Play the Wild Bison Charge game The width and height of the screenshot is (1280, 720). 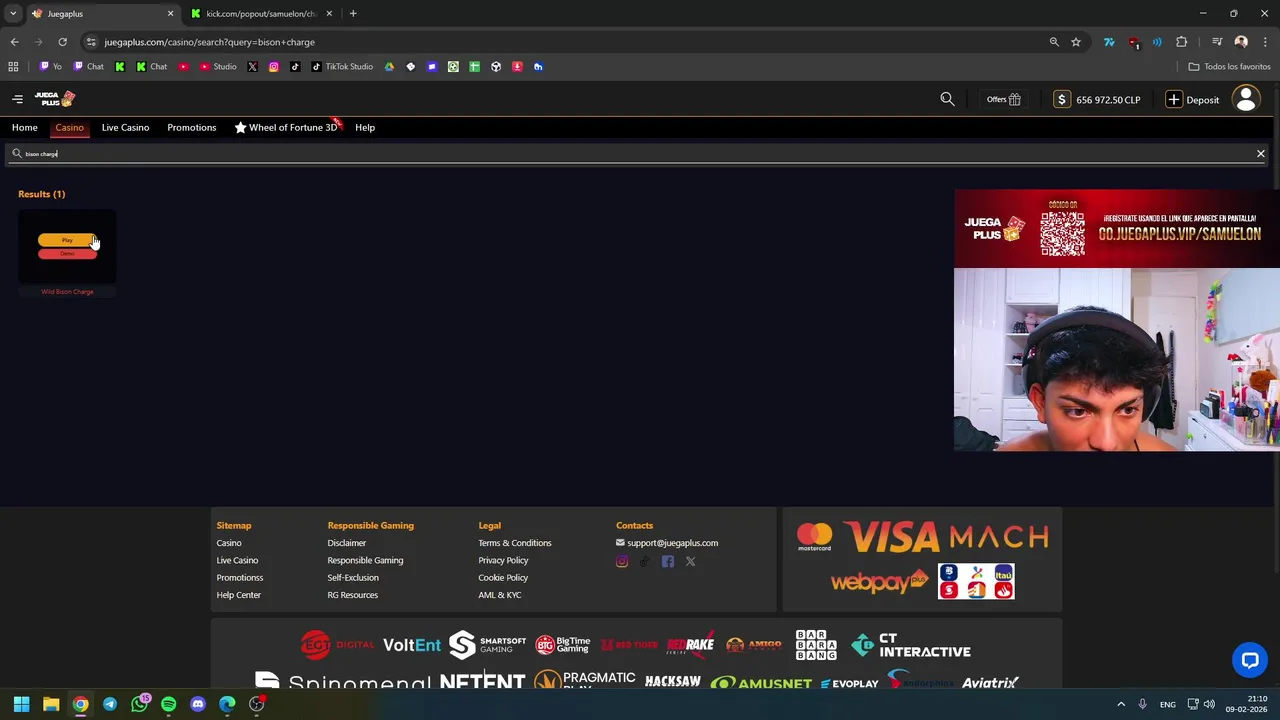pyautogui.click(x=67, y=240)
